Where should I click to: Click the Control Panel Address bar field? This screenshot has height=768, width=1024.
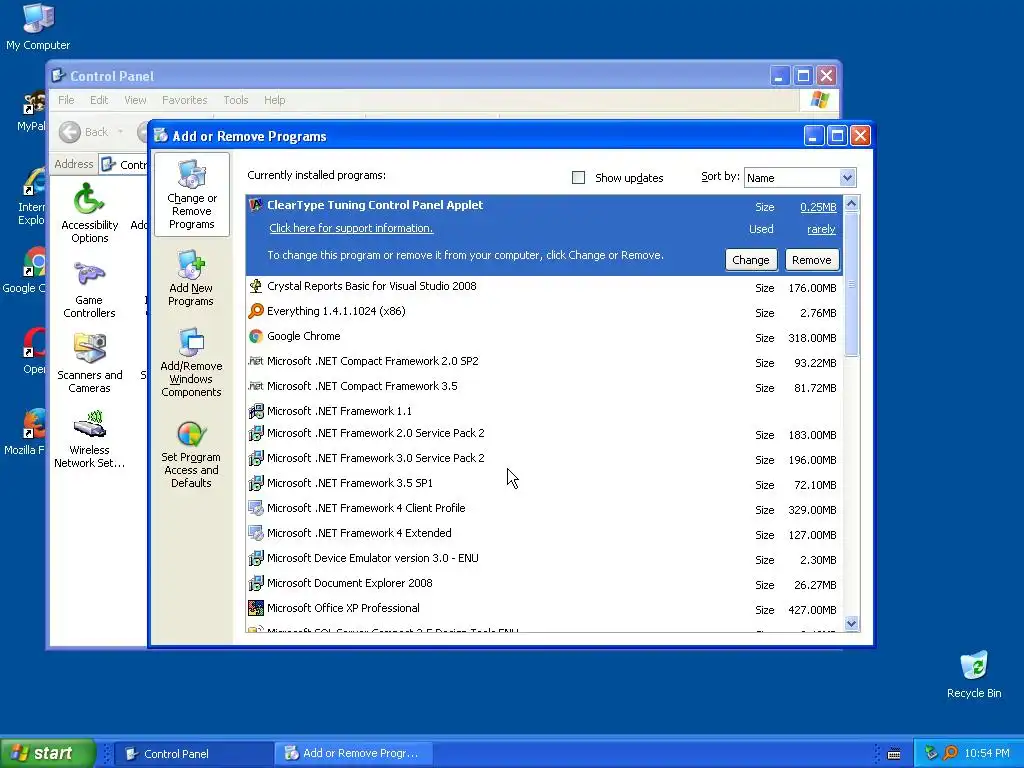124,165
